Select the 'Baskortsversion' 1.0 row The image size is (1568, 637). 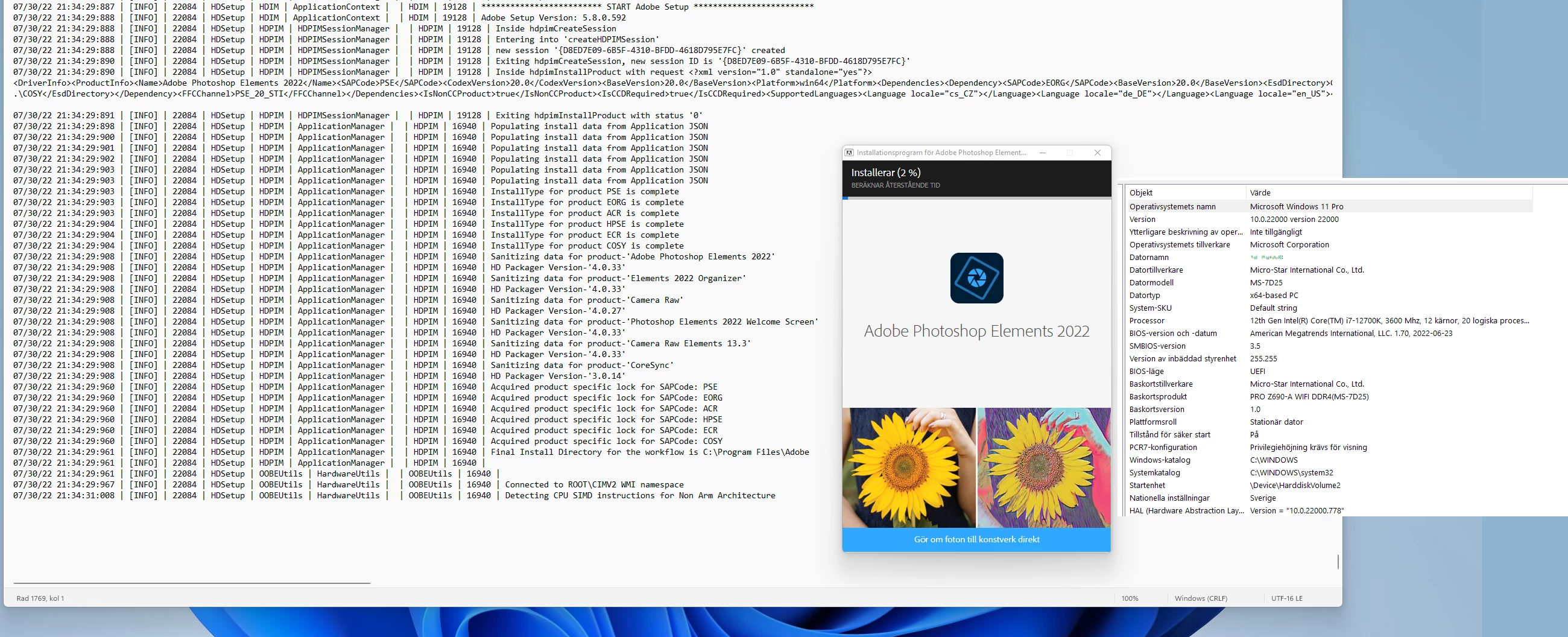[x=1329, y=409]
